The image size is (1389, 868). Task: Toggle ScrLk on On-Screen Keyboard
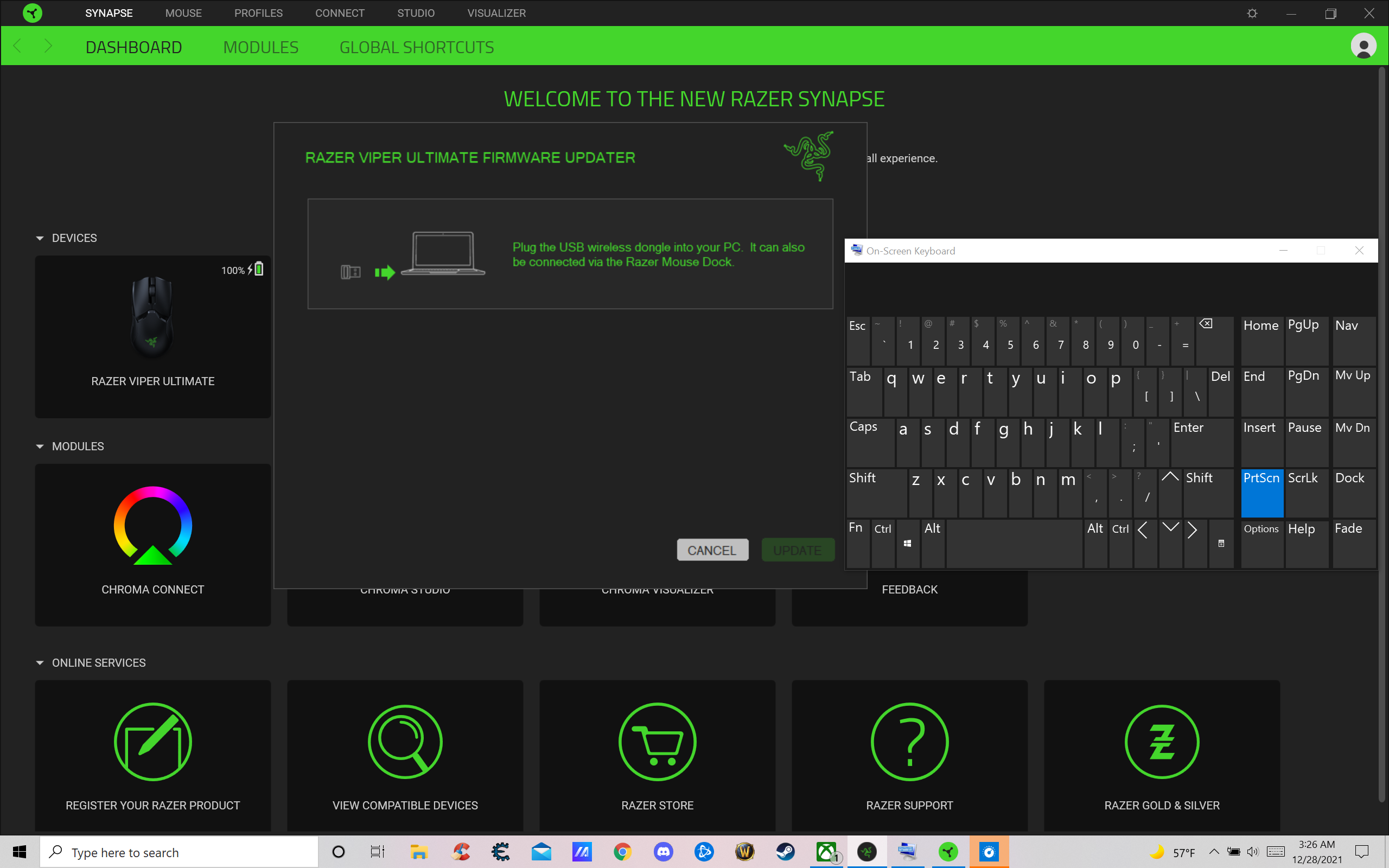(x=1307, y=493)
